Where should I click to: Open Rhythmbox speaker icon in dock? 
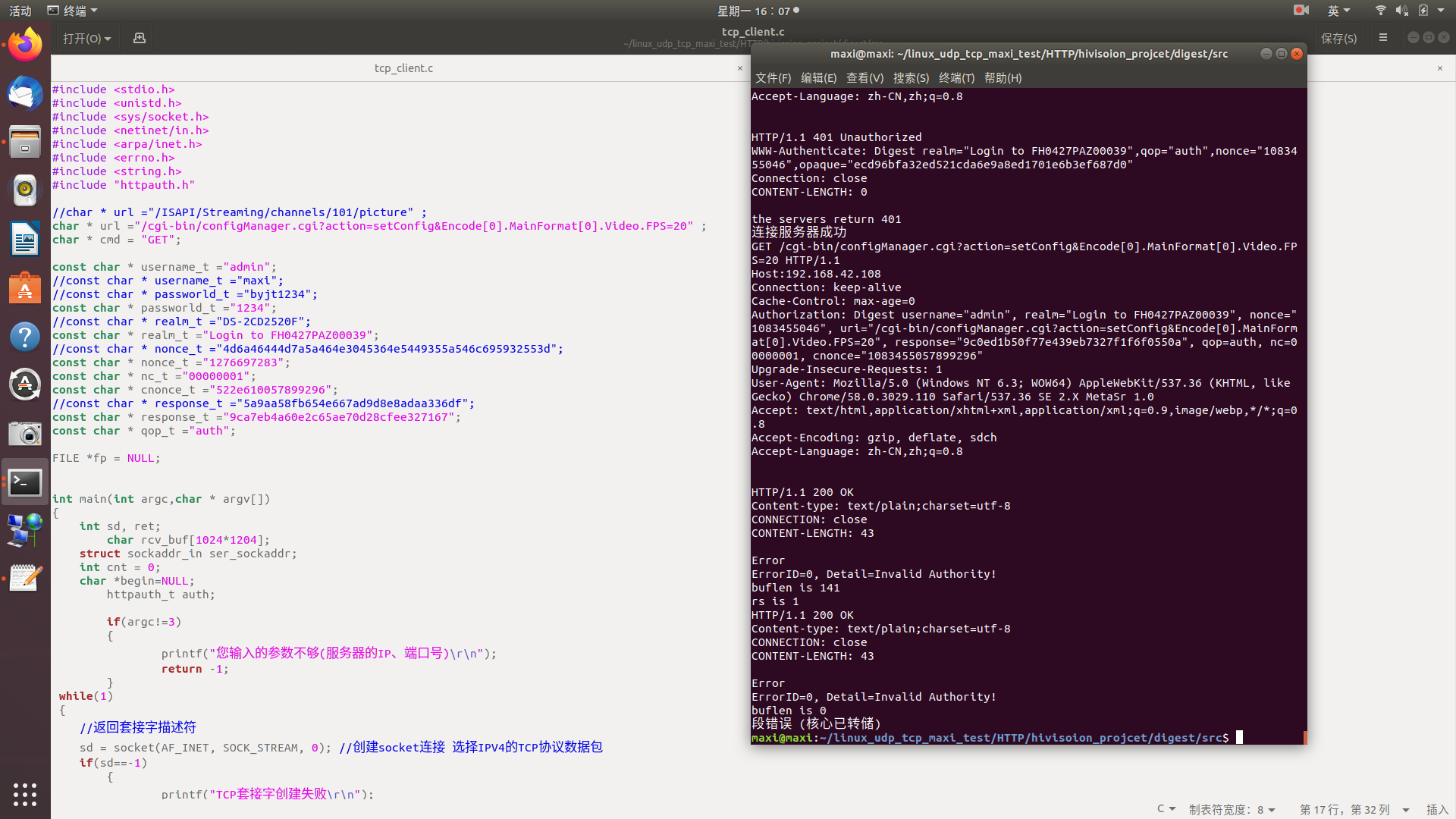tap(25, 190)
